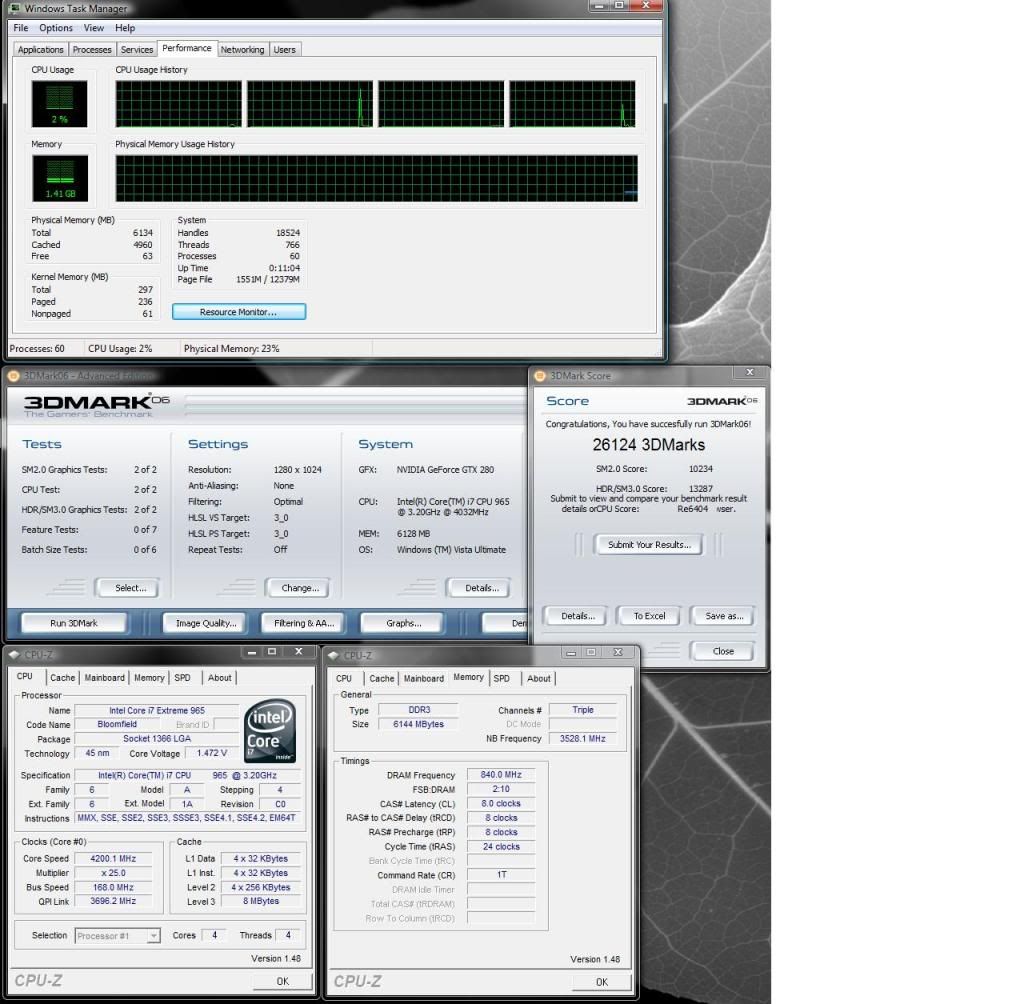Switch to the Users tab
The width and height of the screenshot is (1024, 1004).
pos(285,50)
